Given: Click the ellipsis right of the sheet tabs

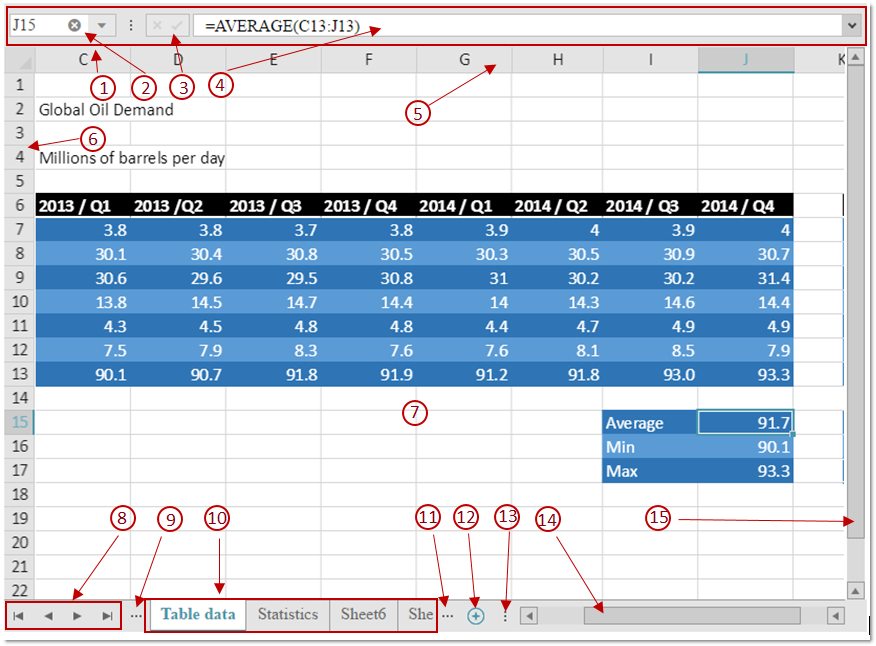Looking at the screenshot, I should pyautogui.click(x=447, y=616).
